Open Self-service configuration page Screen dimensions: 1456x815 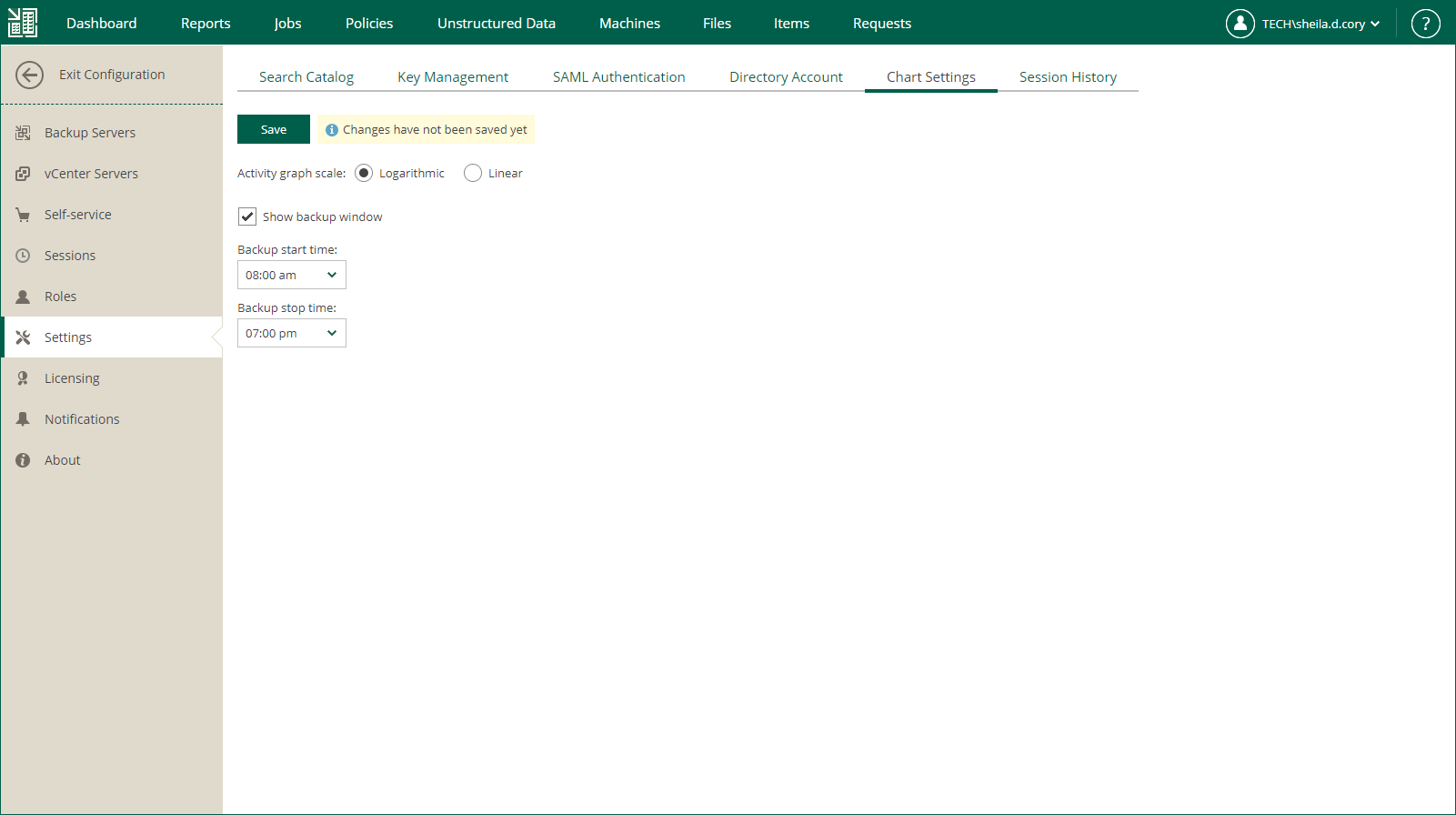coord(112,215)
